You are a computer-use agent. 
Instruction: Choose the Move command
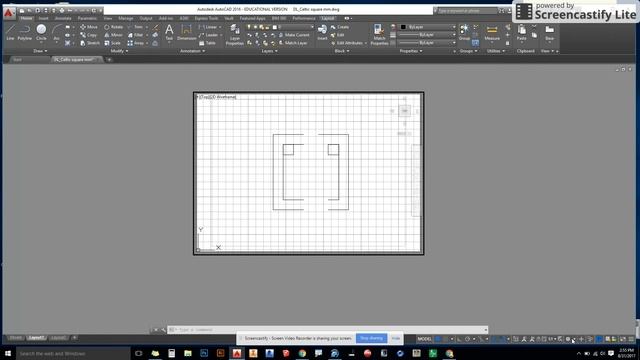(x=89, y=27)
